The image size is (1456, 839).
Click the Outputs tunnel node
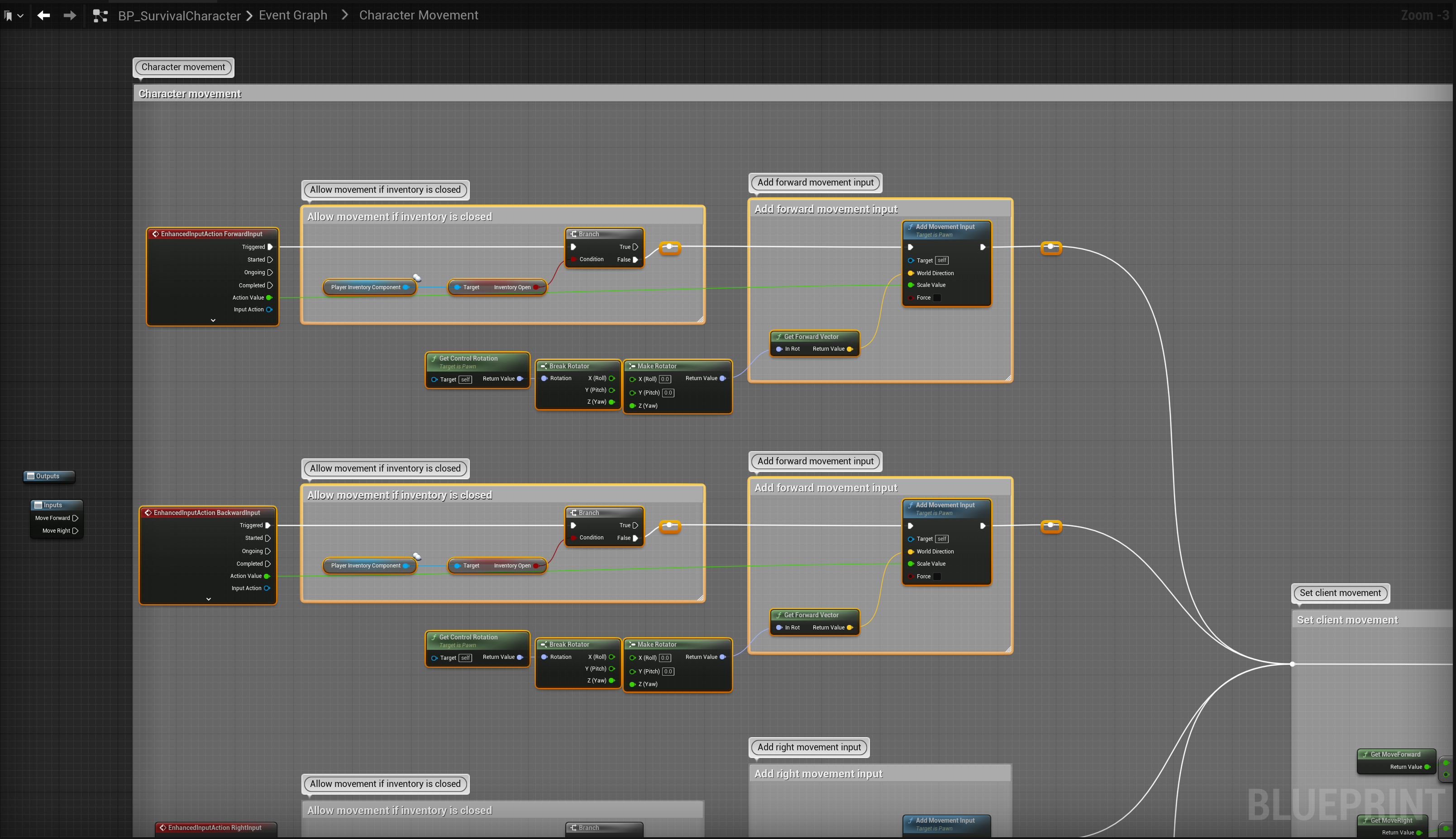pyautogui.click(x=48, y=476)
